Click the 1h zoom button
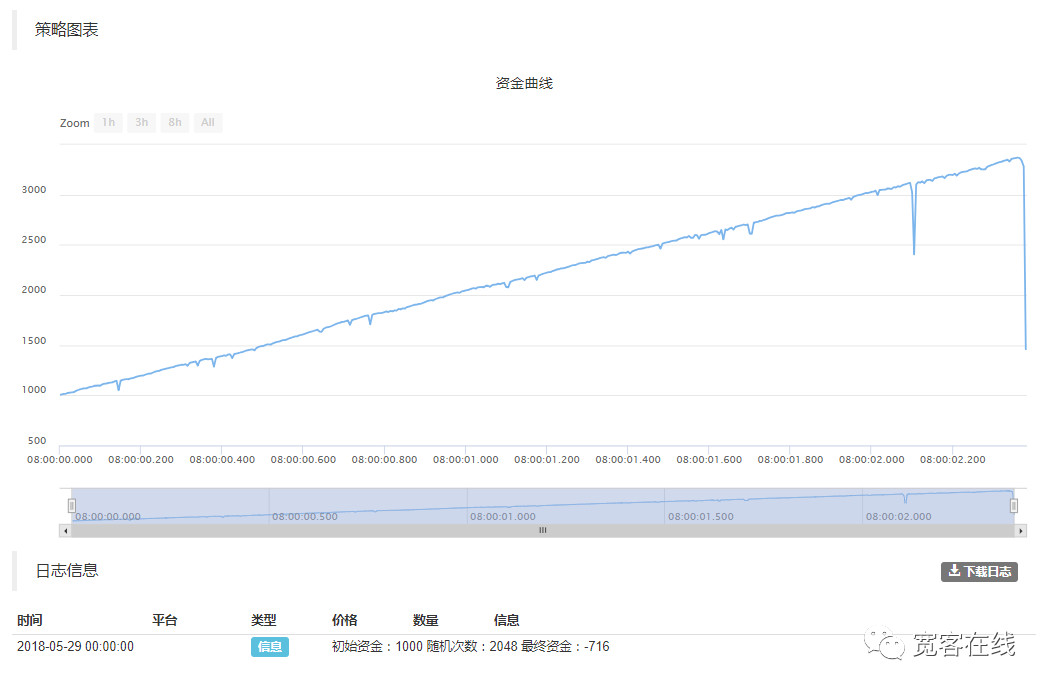Viewport: 1049px width, 690px height. pos(108,123)
